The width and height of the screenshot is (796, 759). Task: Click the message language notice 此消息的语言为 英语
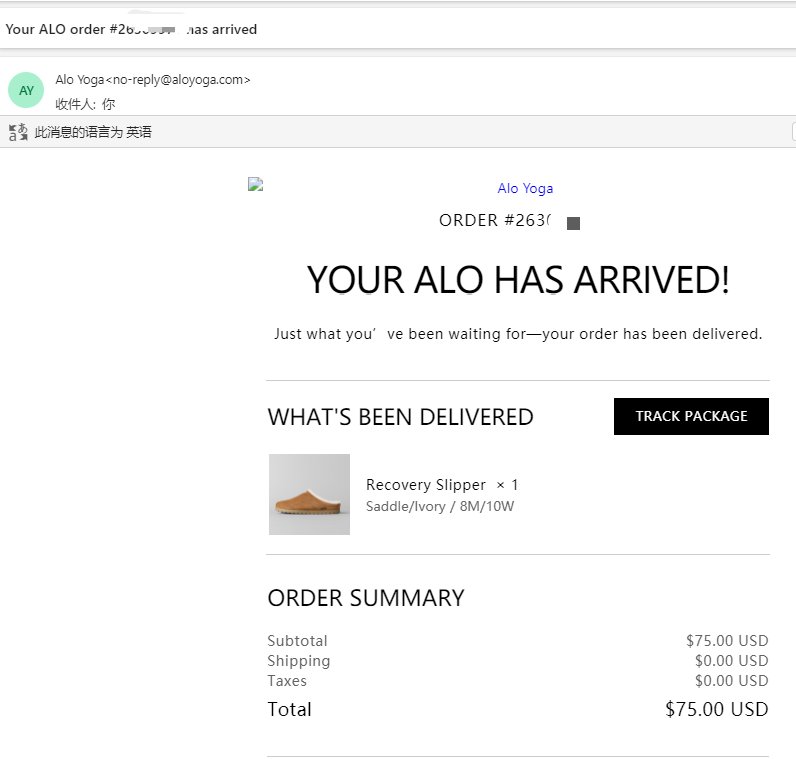[93, 132]
